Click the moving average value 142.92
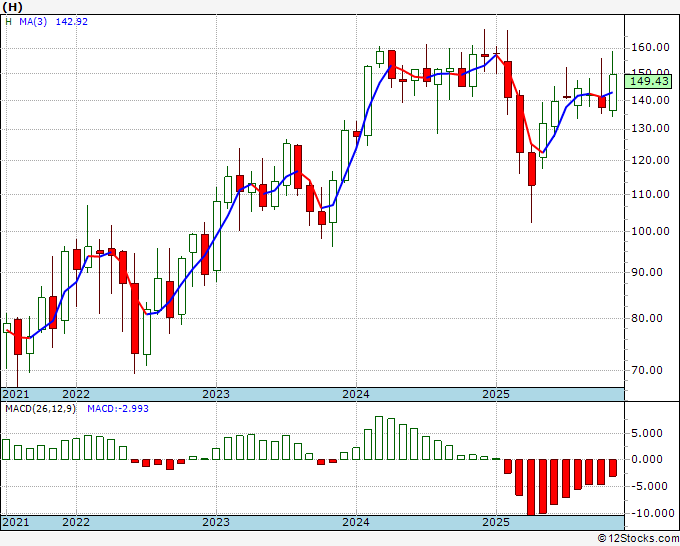 point(72,22)
